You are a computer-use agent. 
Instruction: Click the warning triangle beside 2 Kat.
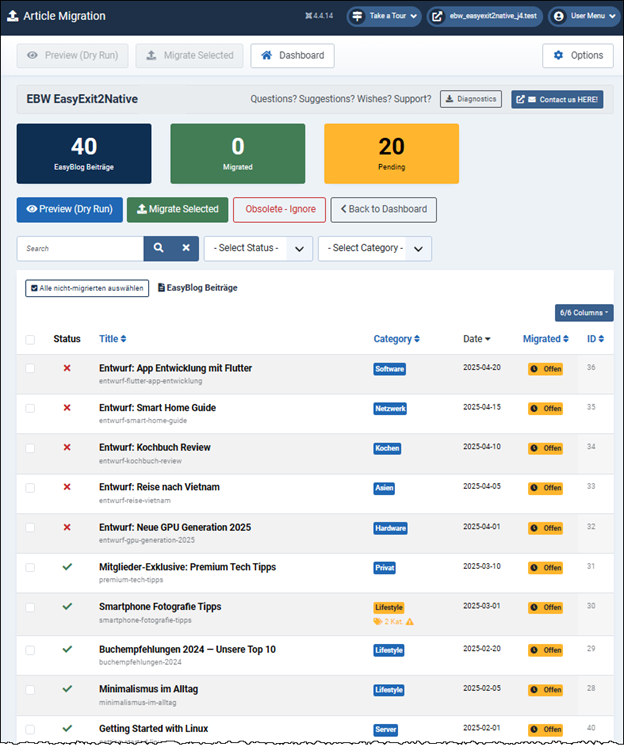(410, 621)
